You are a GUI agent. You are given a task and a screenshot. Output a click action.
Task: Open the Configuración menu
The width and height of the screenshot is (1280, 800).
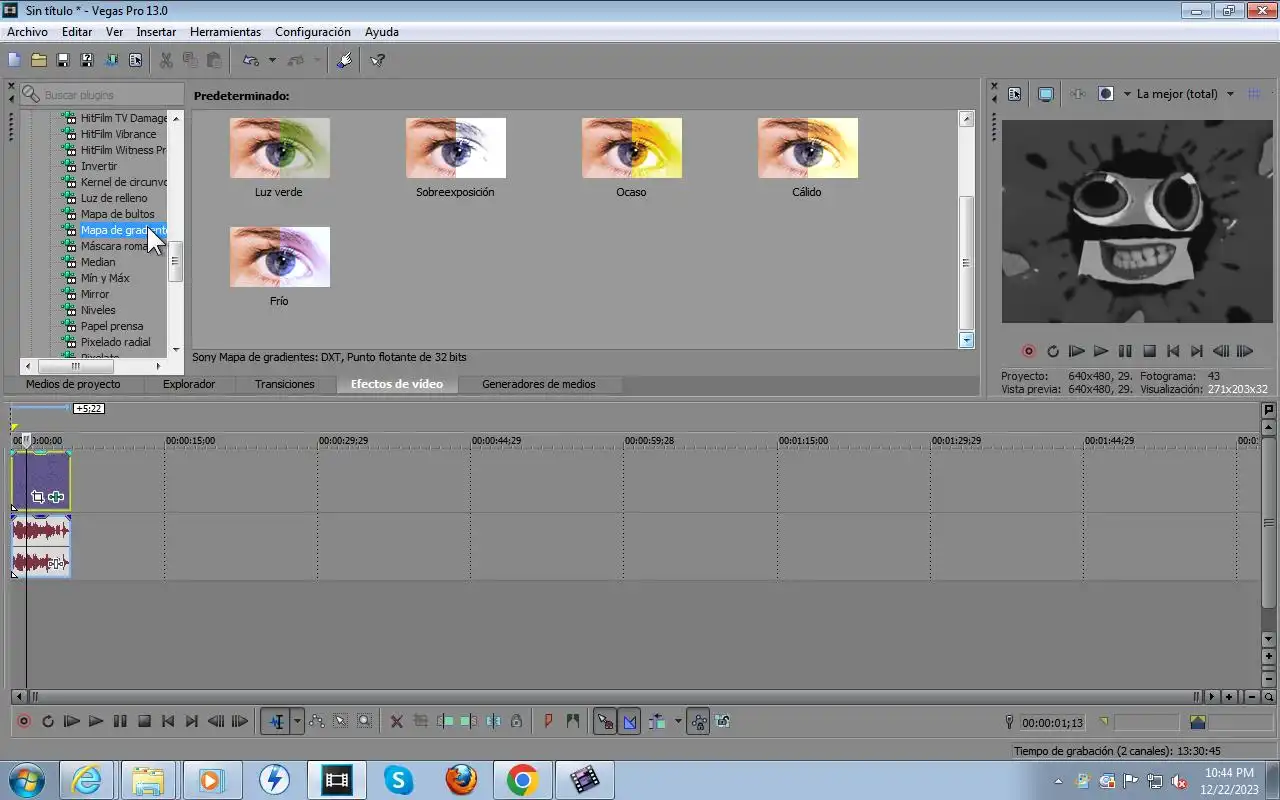(313, 32)
